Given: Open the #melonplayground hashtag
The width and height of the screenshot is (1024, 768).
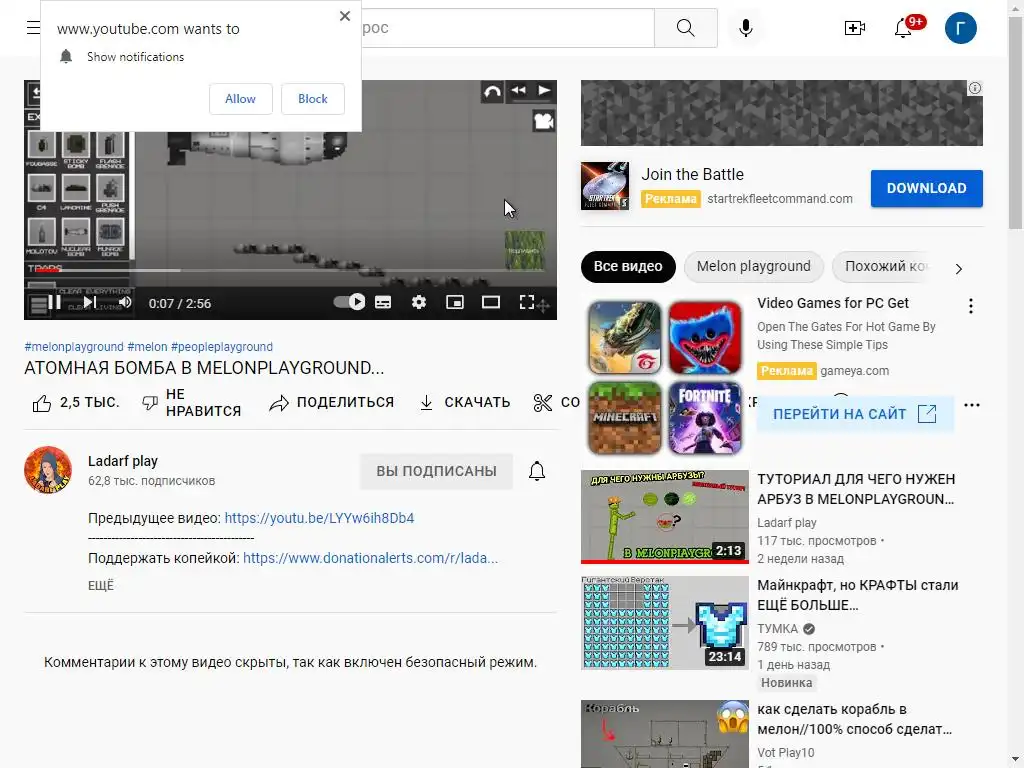Looking at the screenshot, I should click(x=74, y=347).
